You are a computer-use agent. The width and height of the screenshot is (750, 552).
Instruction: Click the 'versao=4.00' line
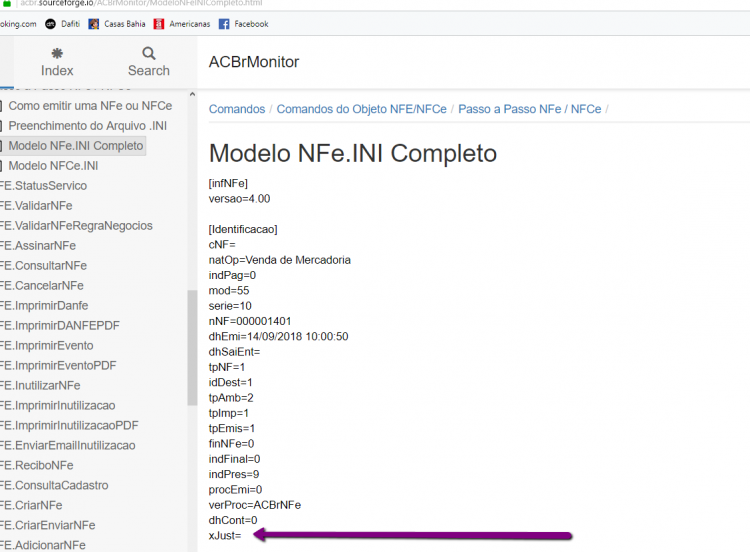[x=239, y=199]
